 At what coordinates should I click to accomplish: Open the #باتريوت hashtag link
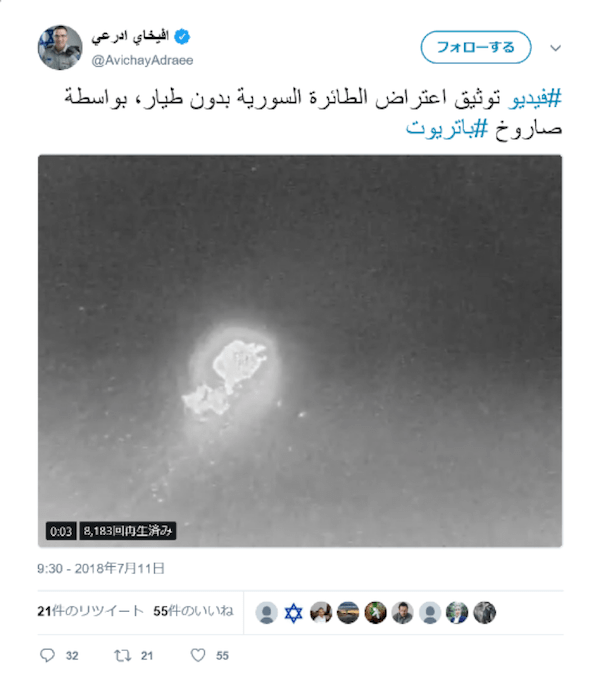tap(447, 129)
